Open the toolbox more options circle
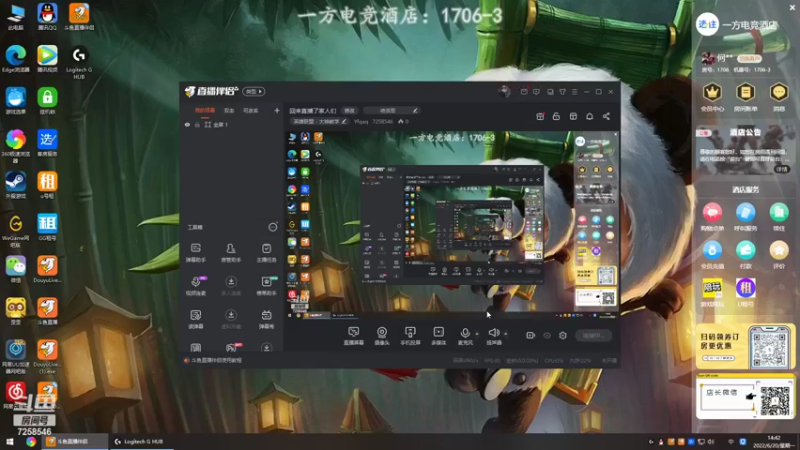The image size is (800, 450). [272, 227]
